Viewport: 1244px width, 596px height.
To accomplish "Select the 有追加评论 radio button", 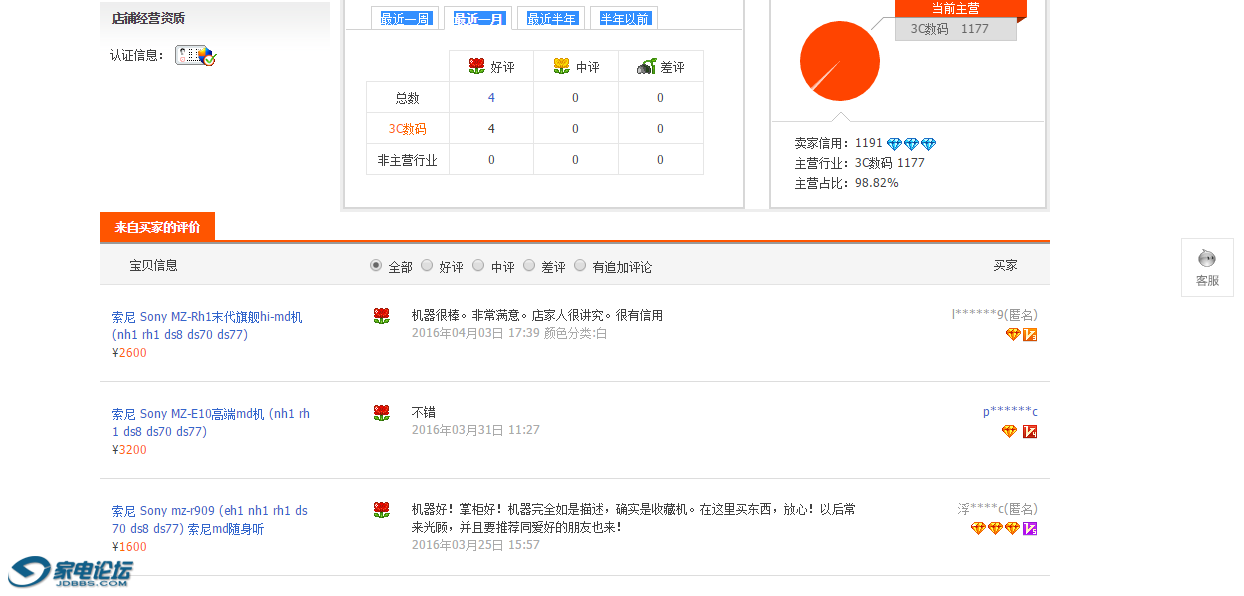I will pyautogui.click(x=580, y=266).
